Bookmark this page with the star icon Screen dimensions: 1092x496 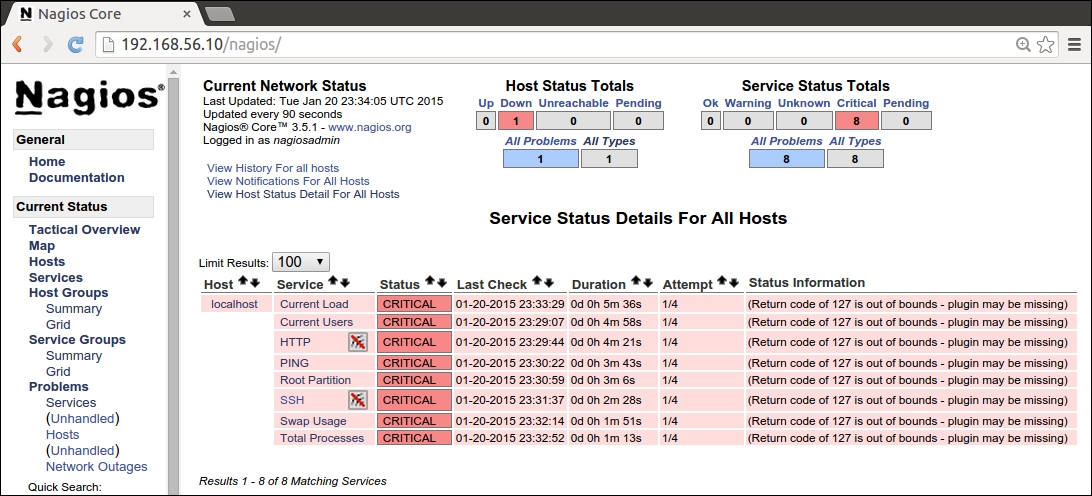click(x=1046, y=45)
